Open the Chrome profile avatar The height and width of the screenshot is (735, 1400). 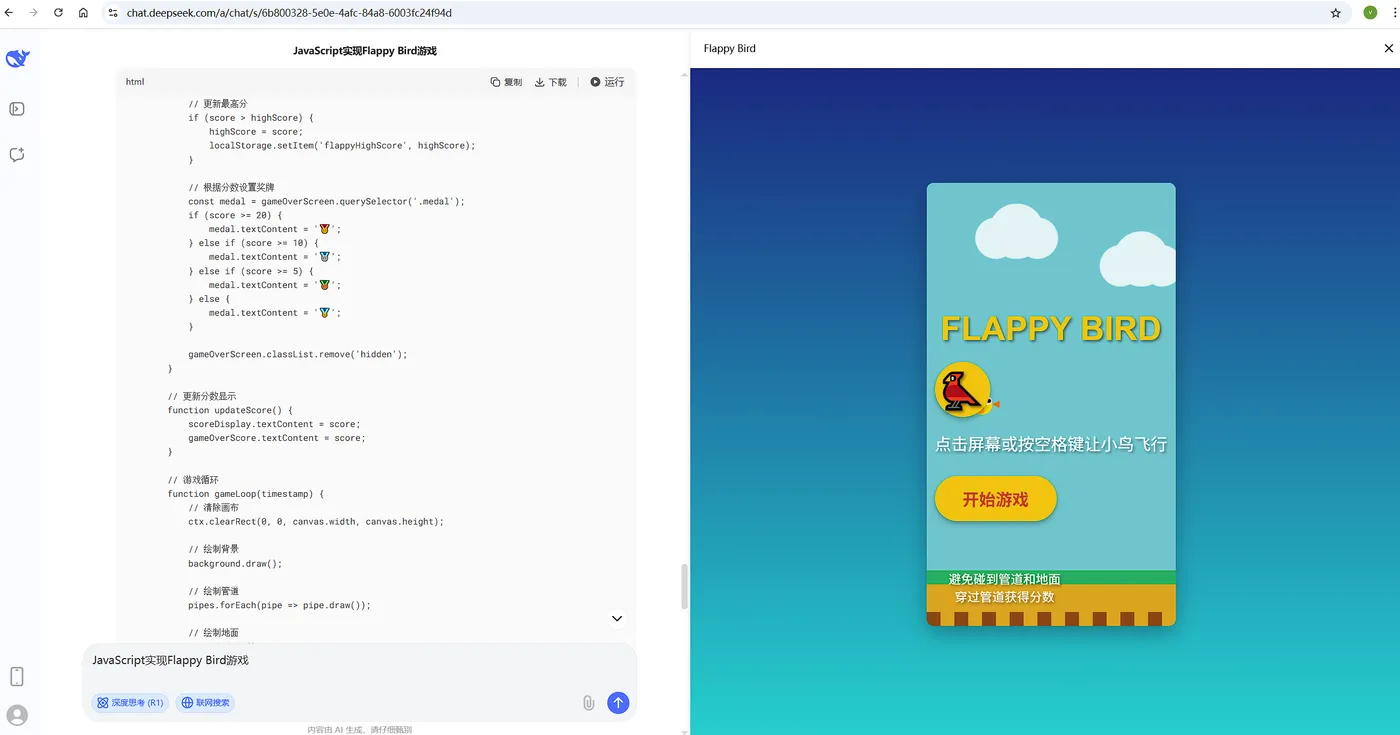click(x=1370, y=13)
